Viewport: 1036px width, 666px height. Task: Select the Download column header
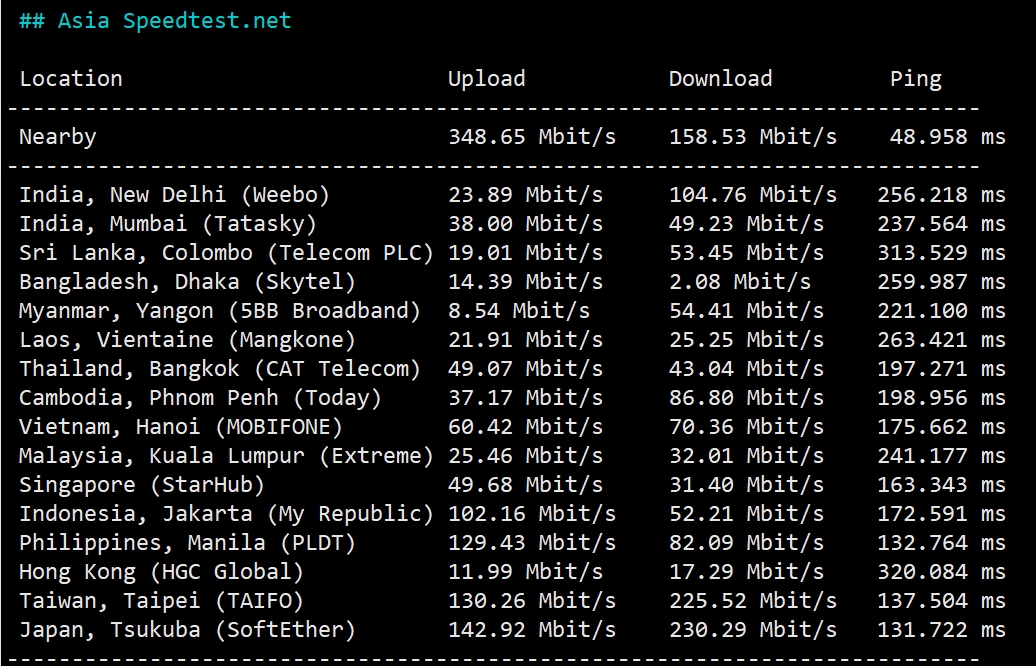tap(720, 79)
